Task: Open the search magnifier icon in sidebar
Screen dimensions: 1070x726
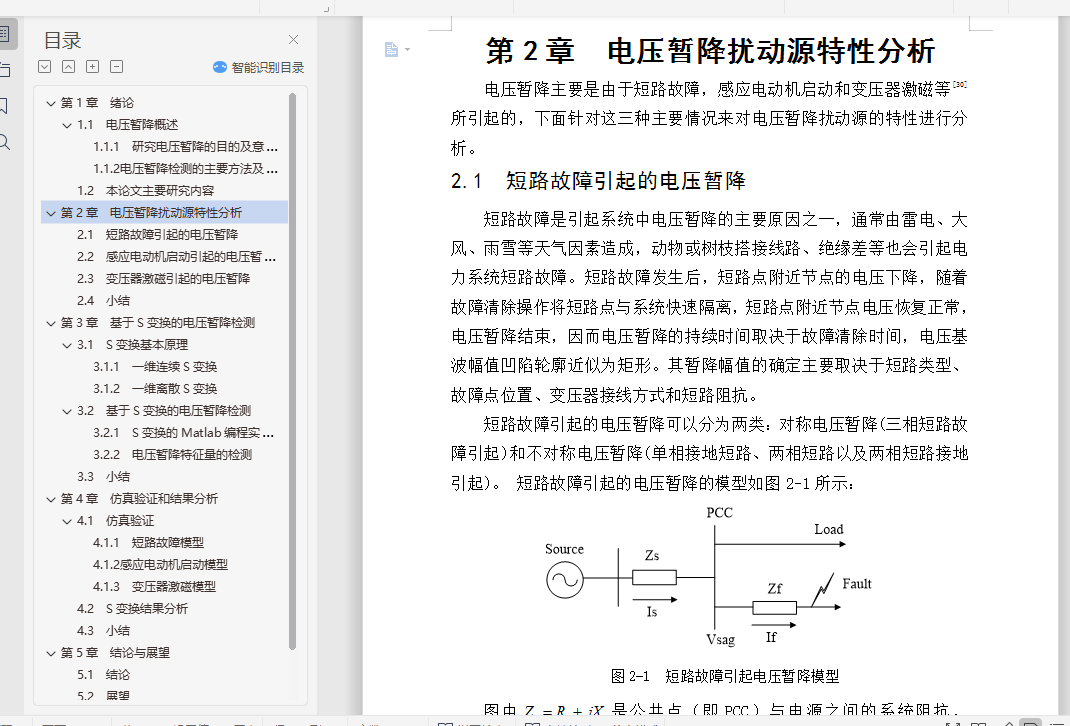Action: tap(4, 142)
